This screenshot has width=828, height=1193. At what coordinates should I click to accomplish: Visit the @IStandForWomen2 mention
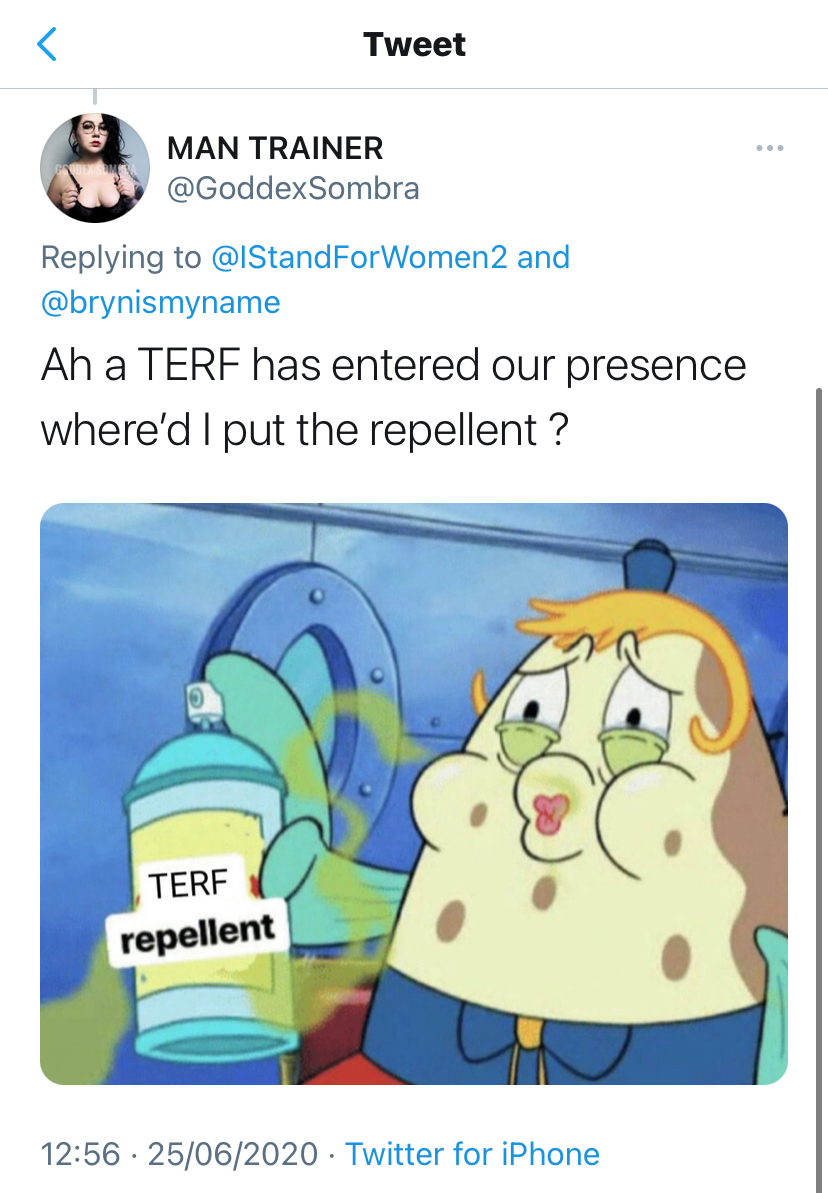point(360,257)
